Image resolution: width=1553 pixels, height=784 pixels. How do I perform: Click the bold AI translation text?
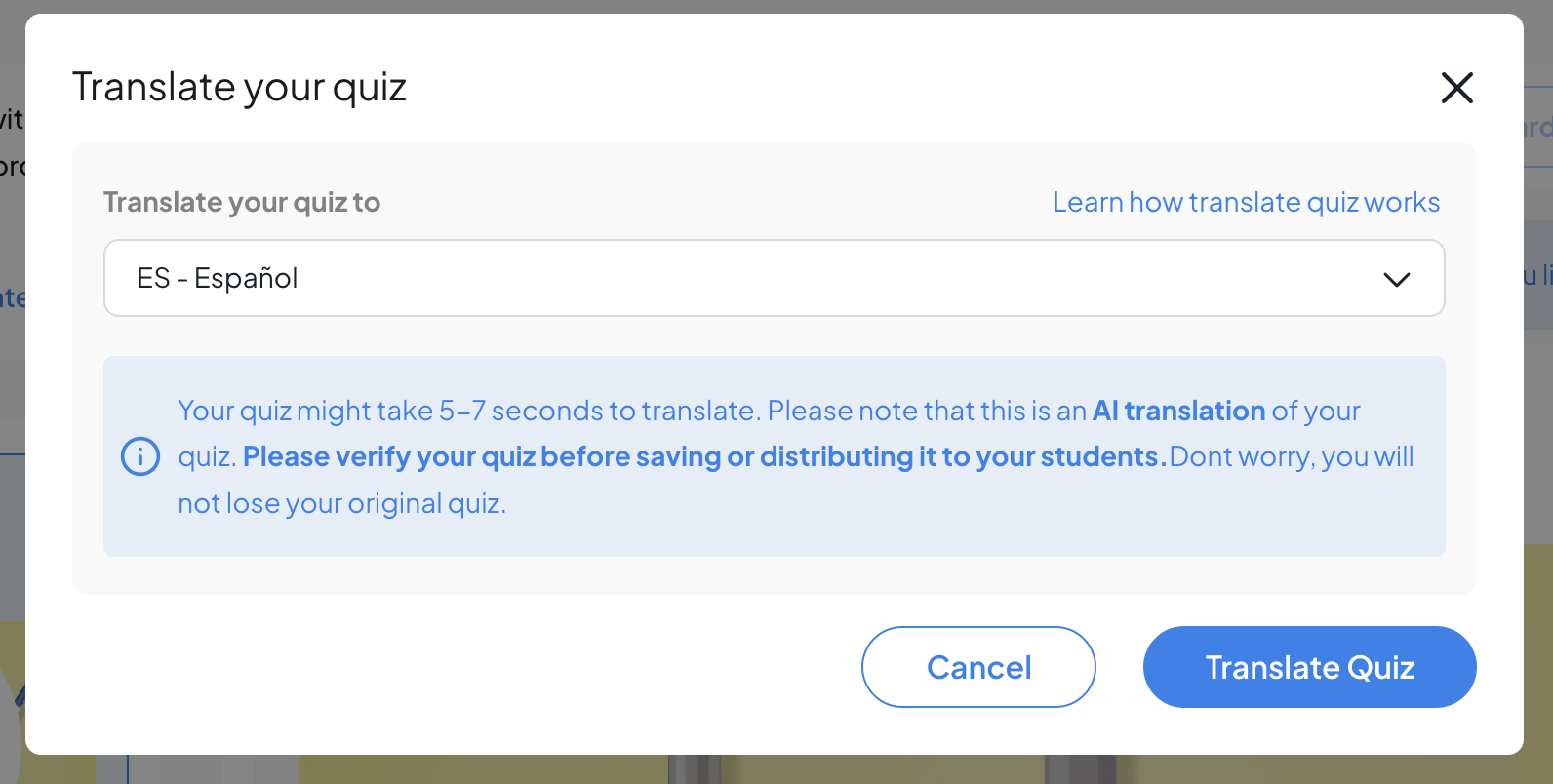(1178, 411)
